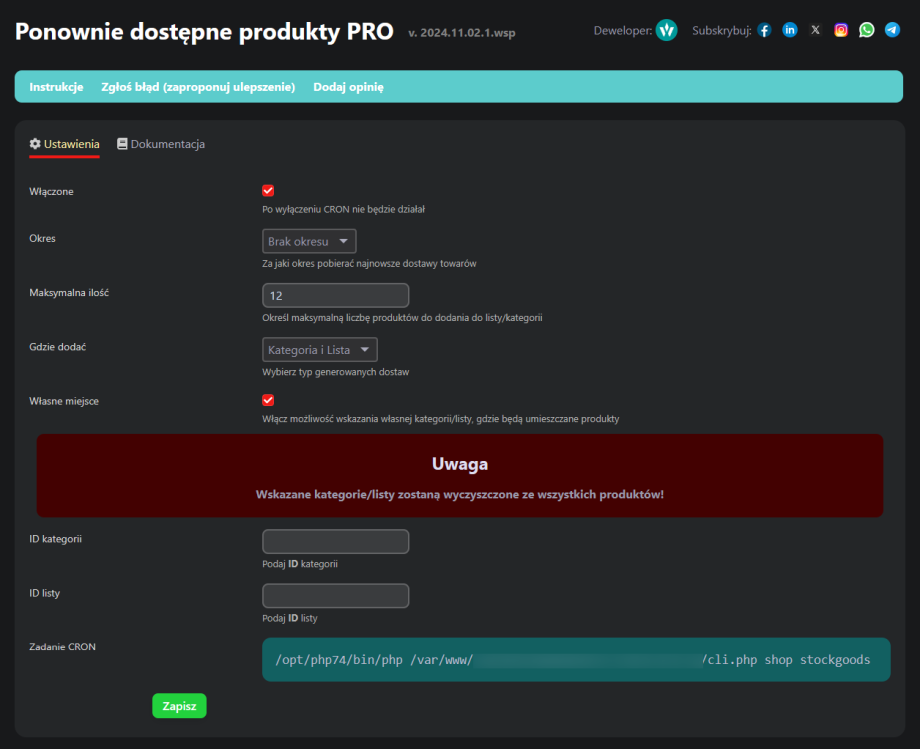Click the developer logo icon

click(666, 30)
